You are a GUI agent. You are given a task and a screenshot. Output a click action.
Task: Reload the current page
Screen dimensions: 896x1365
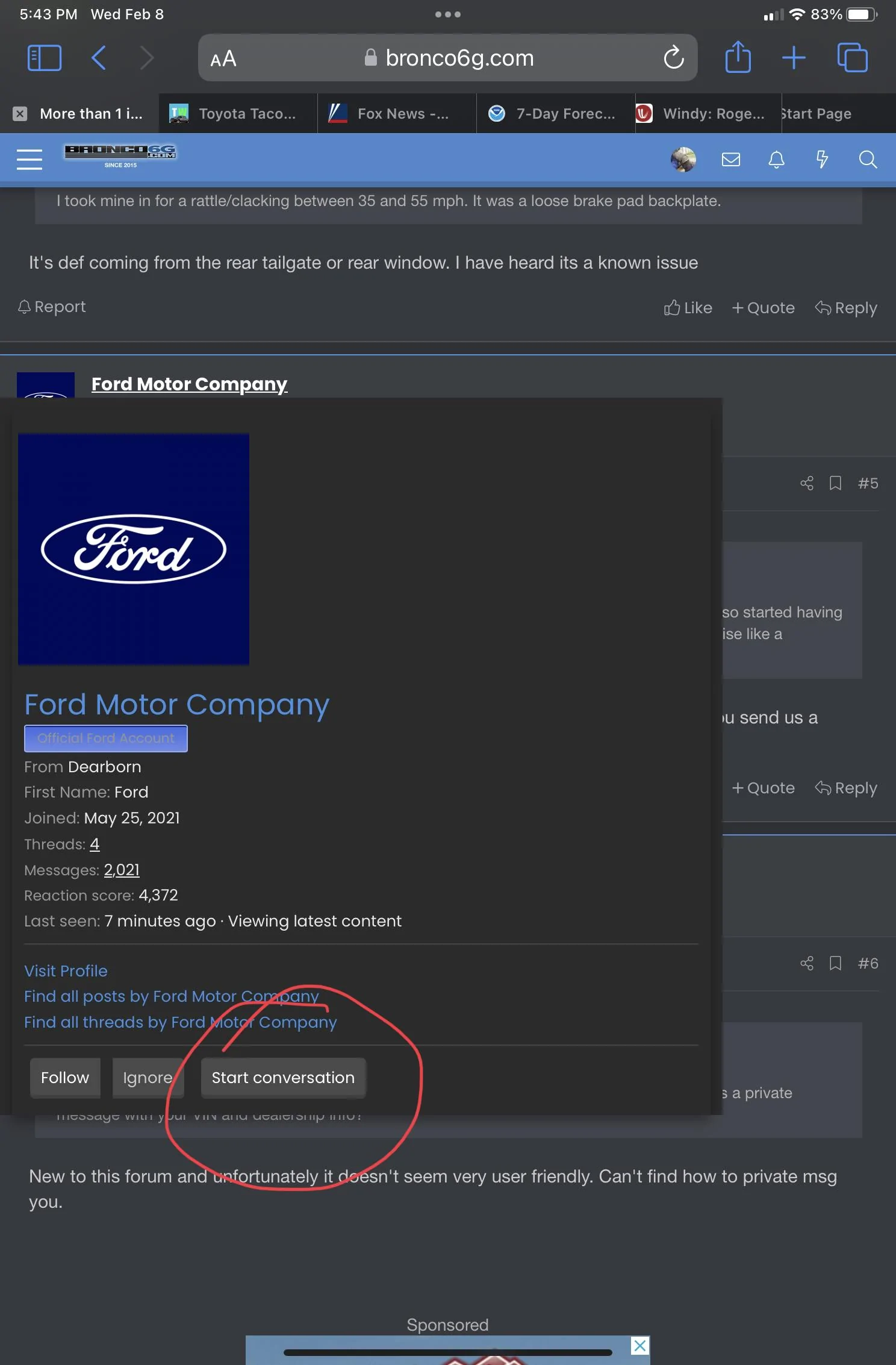(x=673, y=58)
